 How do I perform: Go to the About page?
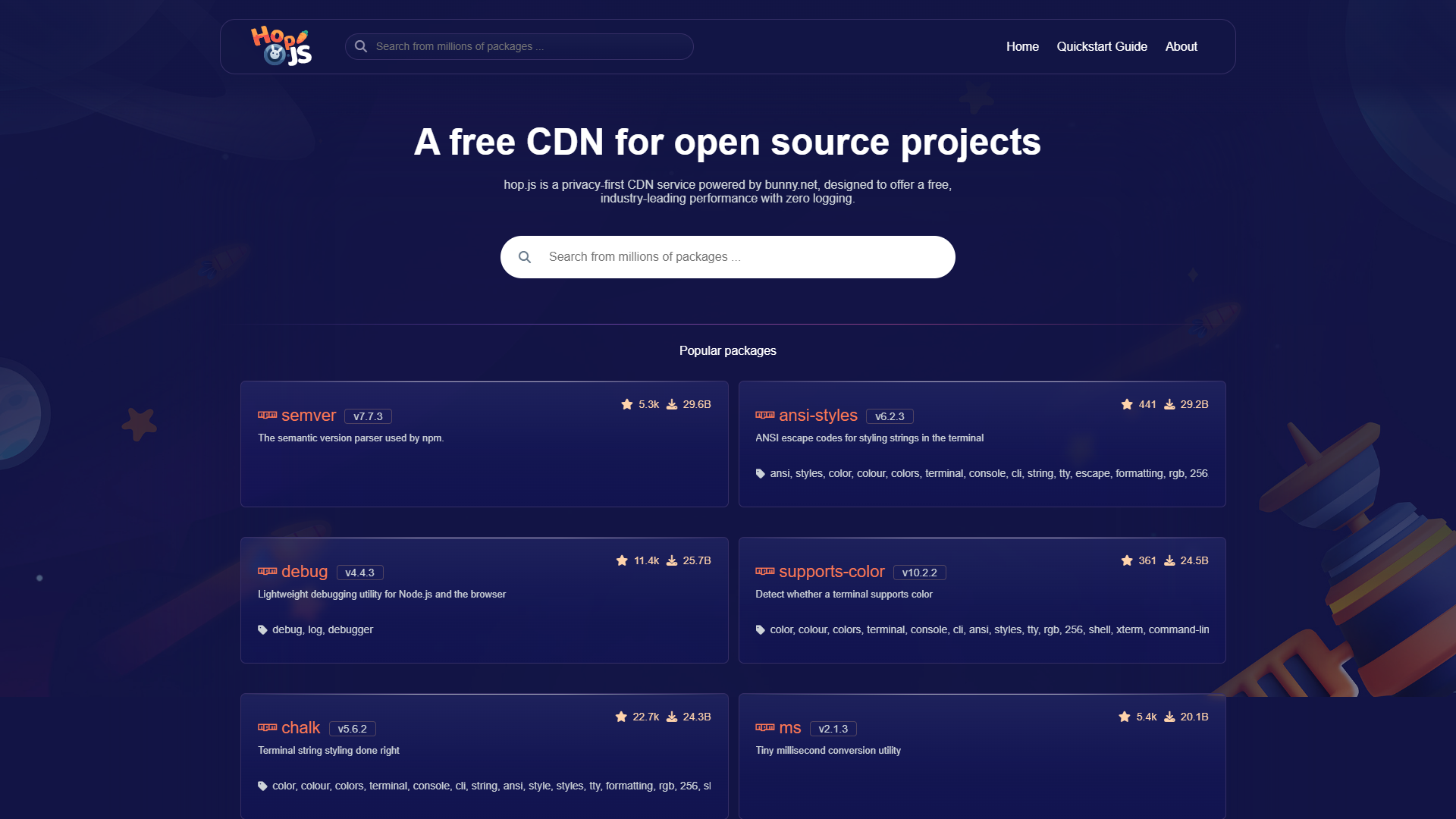coord(1181,46)
